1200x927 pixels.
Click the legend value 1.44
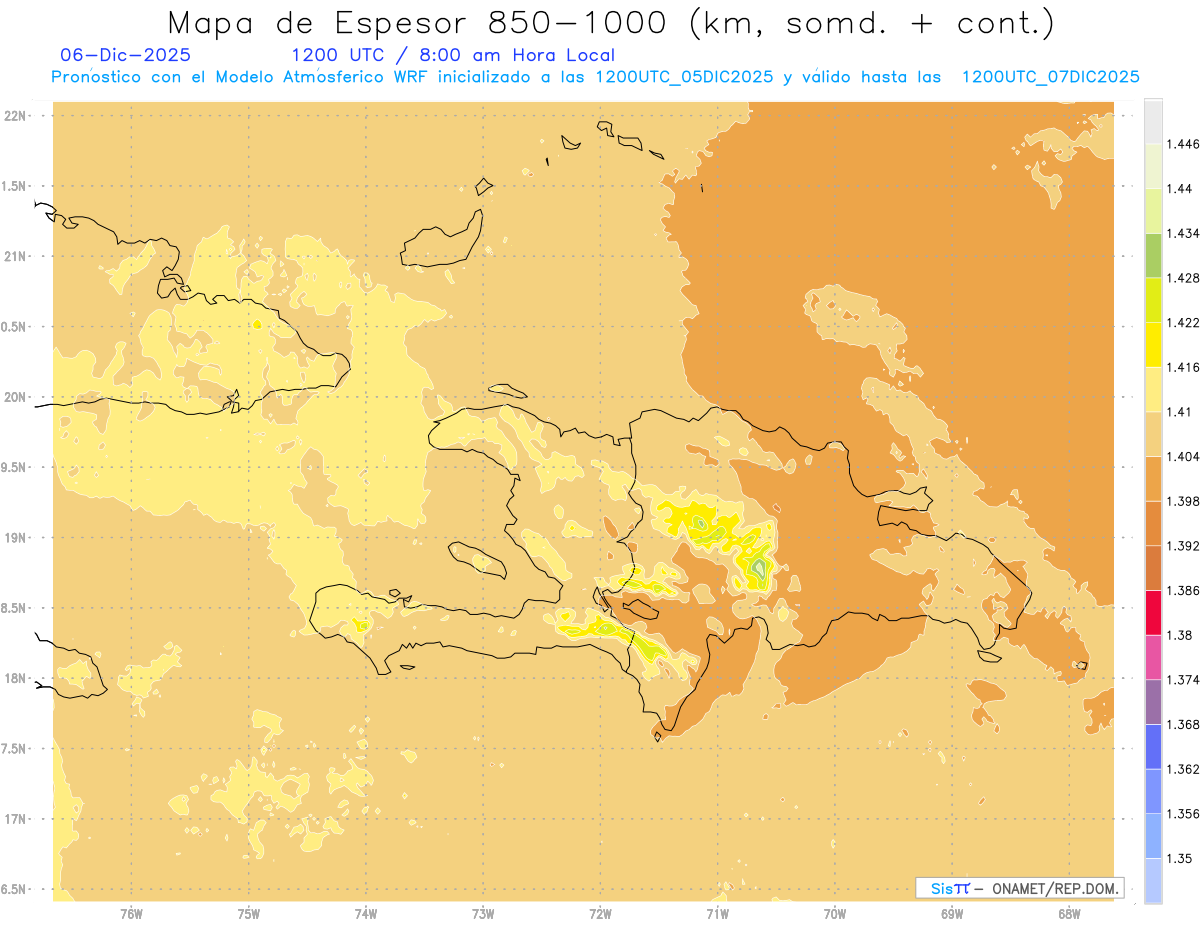coord(1180,189)
